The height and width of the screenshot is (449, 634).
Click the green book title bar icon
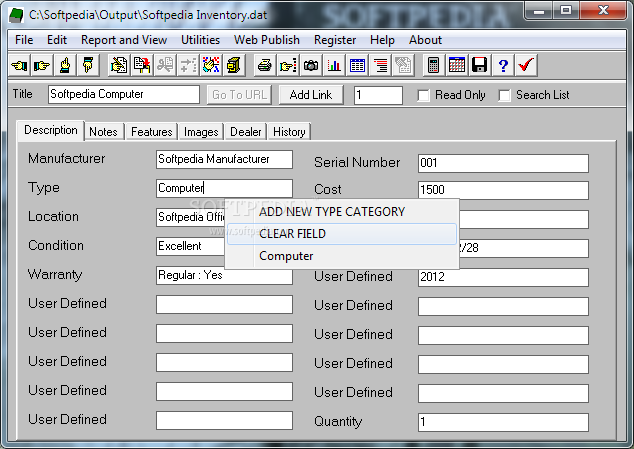[16, 15]
